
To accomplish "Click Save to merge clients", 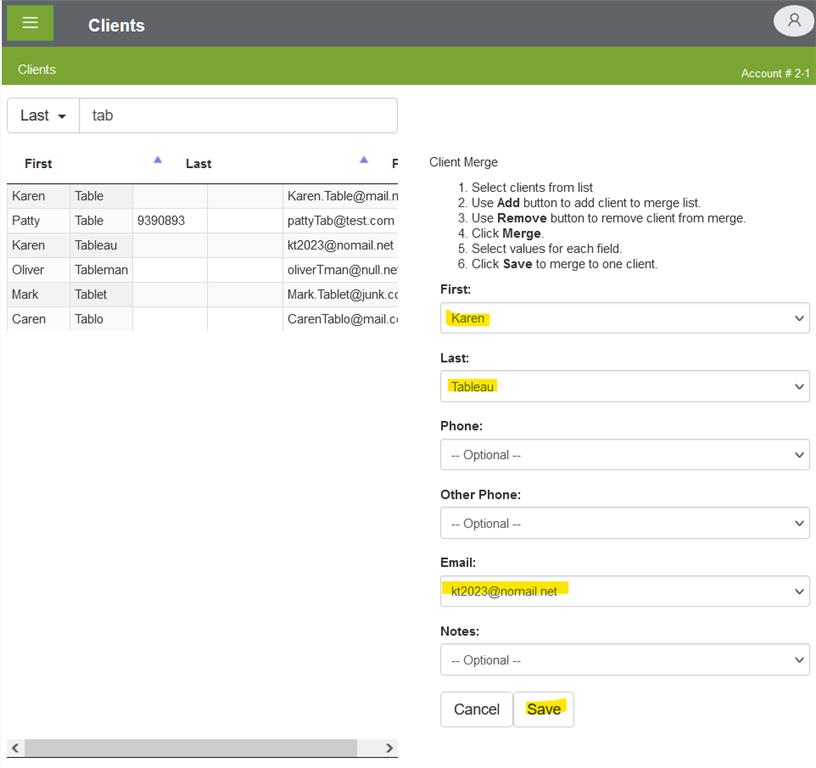I will (x=543, y=709).
